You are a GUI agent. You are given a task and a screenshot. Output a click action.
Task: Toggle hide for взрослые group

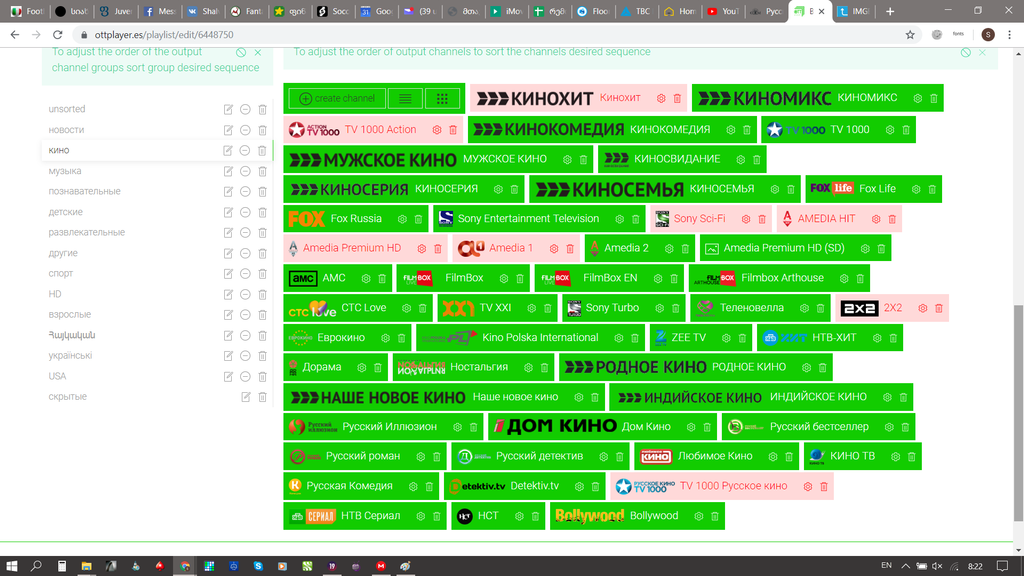(245, 315)
